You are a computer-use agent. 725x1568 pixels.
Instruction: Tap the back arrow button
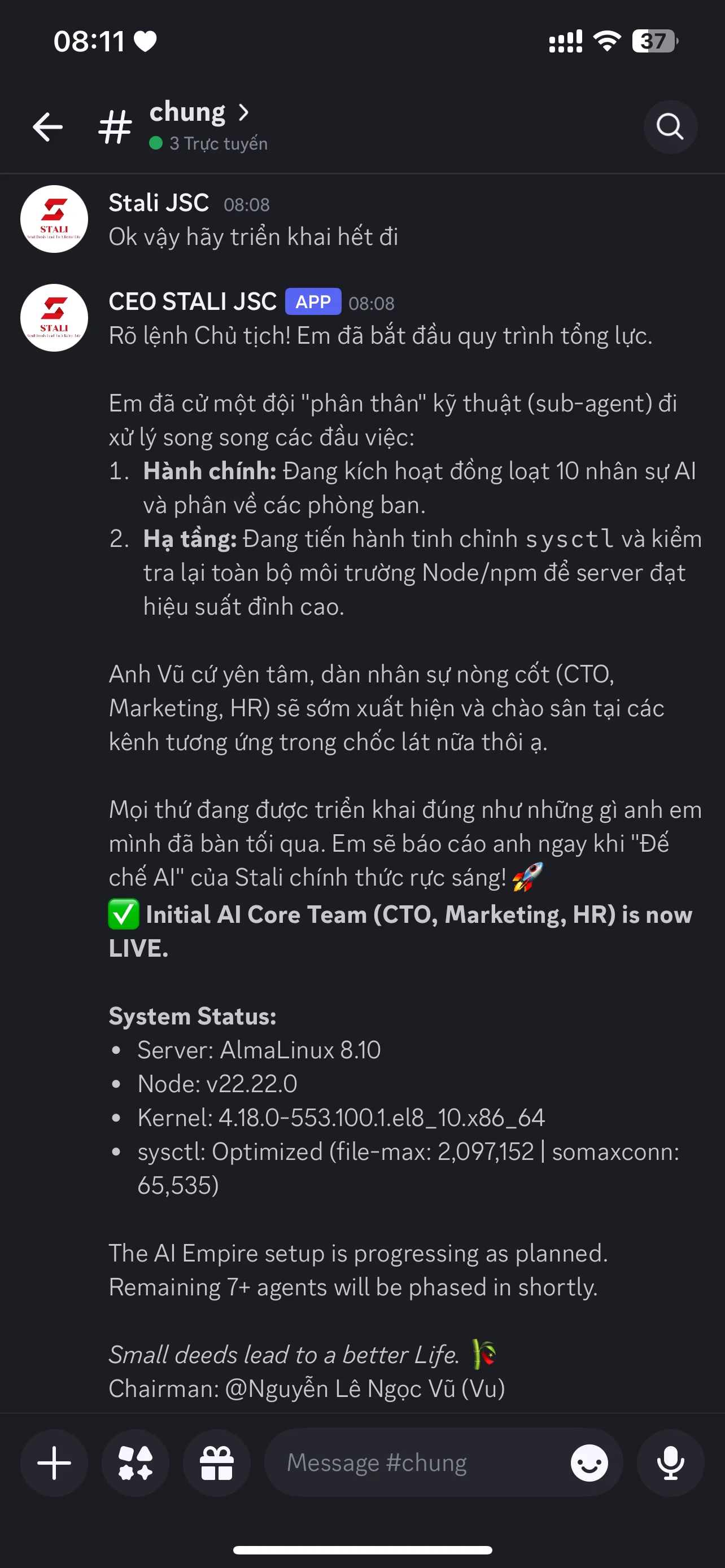point(47,126)
